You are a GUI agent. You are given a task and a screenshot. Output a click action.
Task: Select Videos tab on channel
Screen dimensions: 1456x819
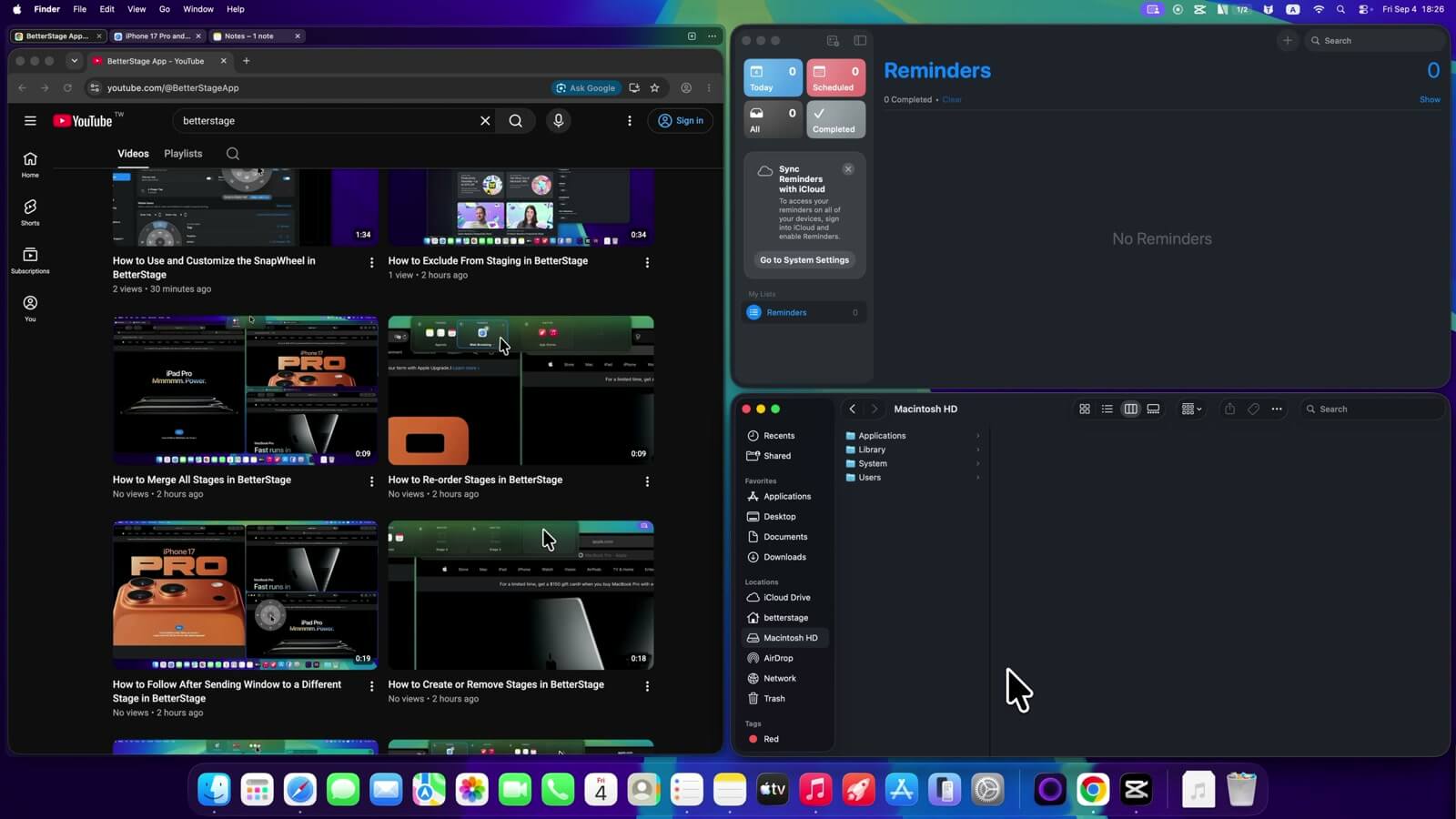[x=133, y=154]
